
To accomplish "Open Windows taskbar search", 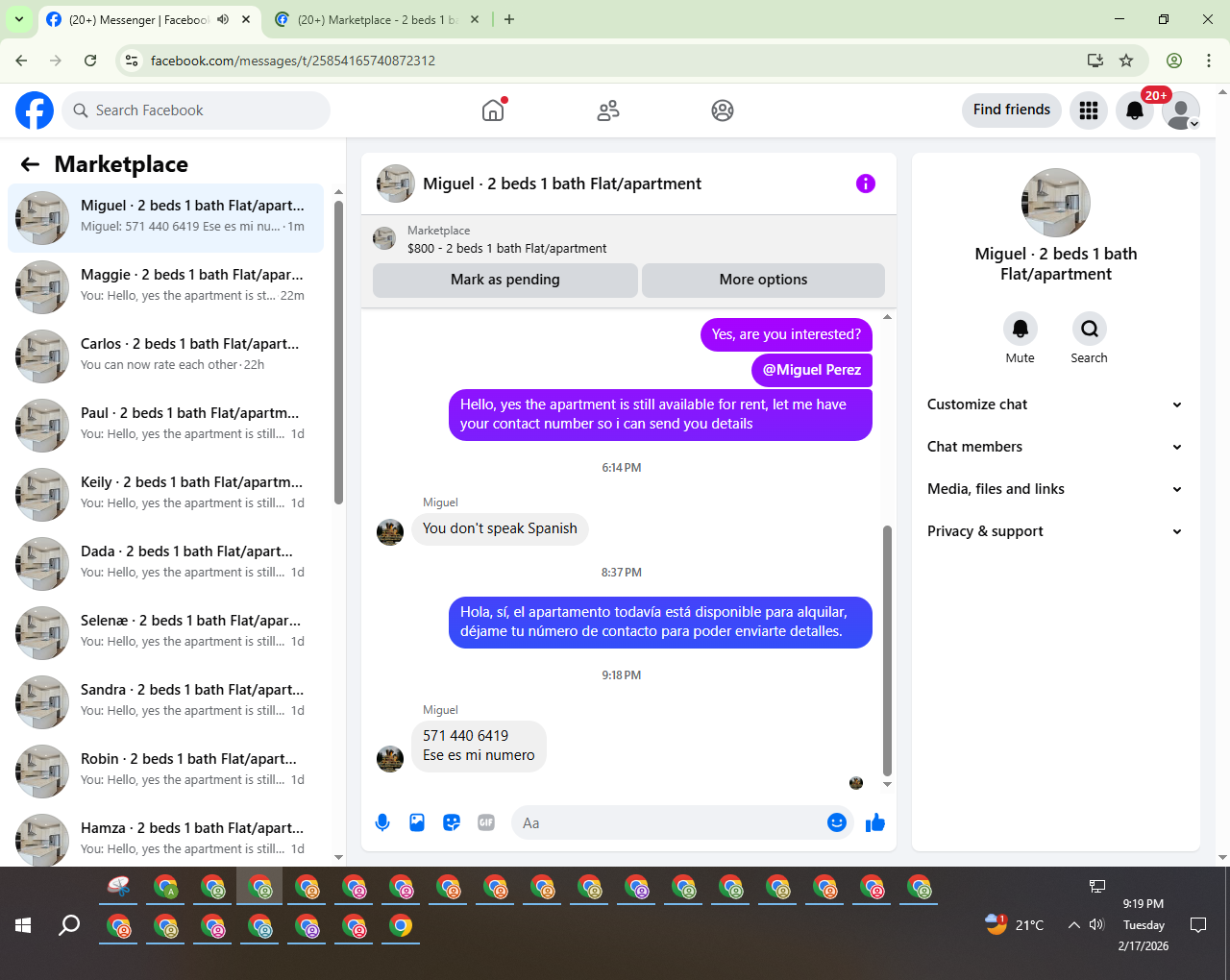I will (x=69, y=925).
